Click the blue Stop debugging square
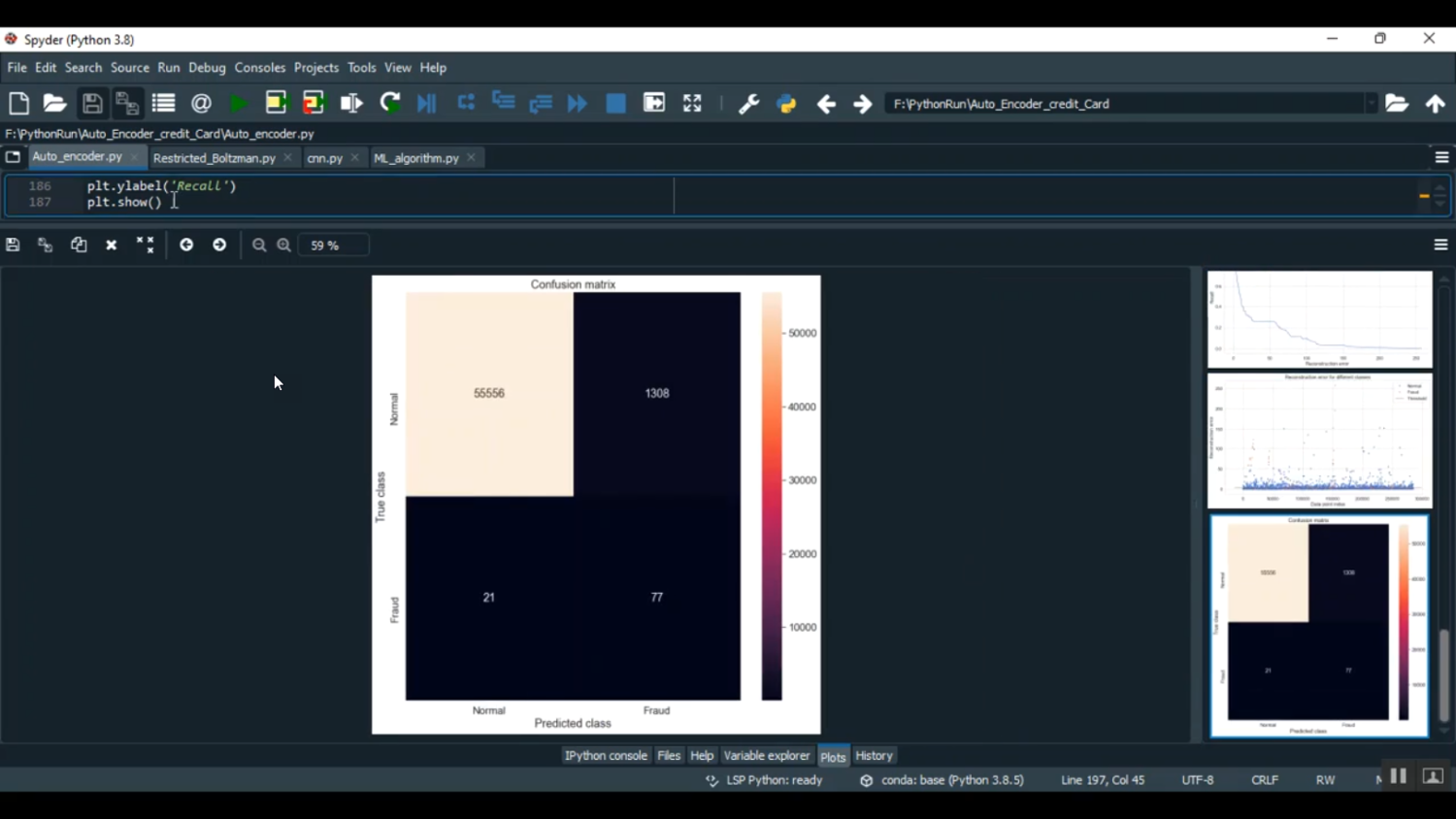This screenshot has width=1456, height=819. (x=615, y=104)
